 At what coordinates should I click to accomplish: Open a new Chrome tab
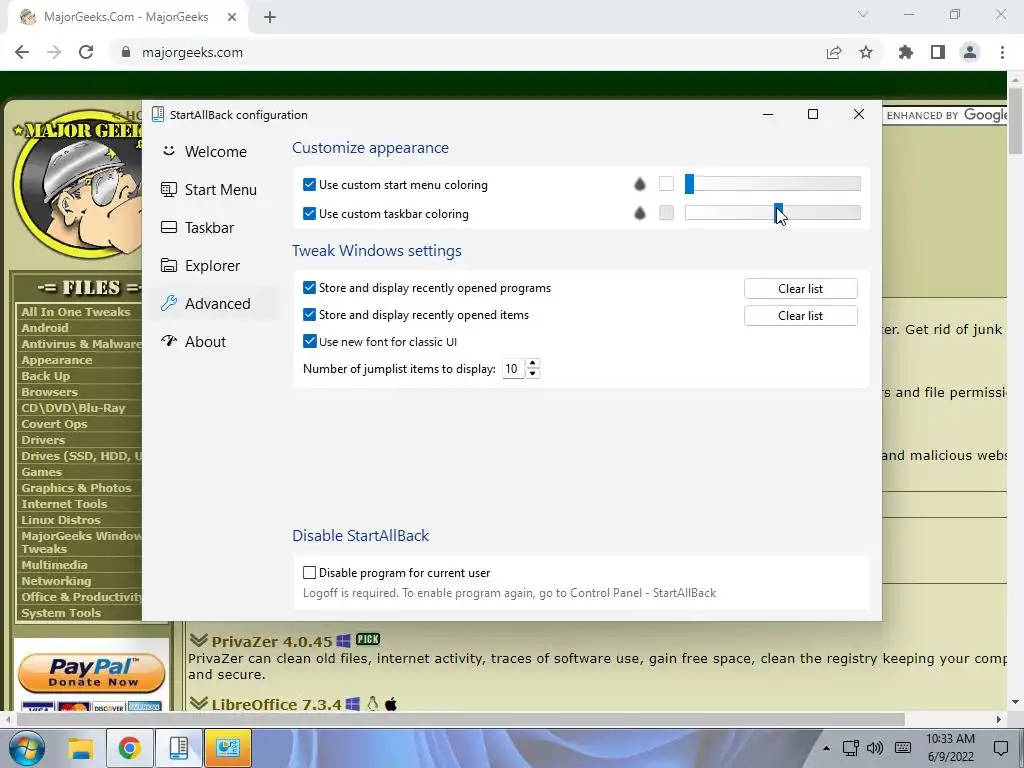(270, 18)
